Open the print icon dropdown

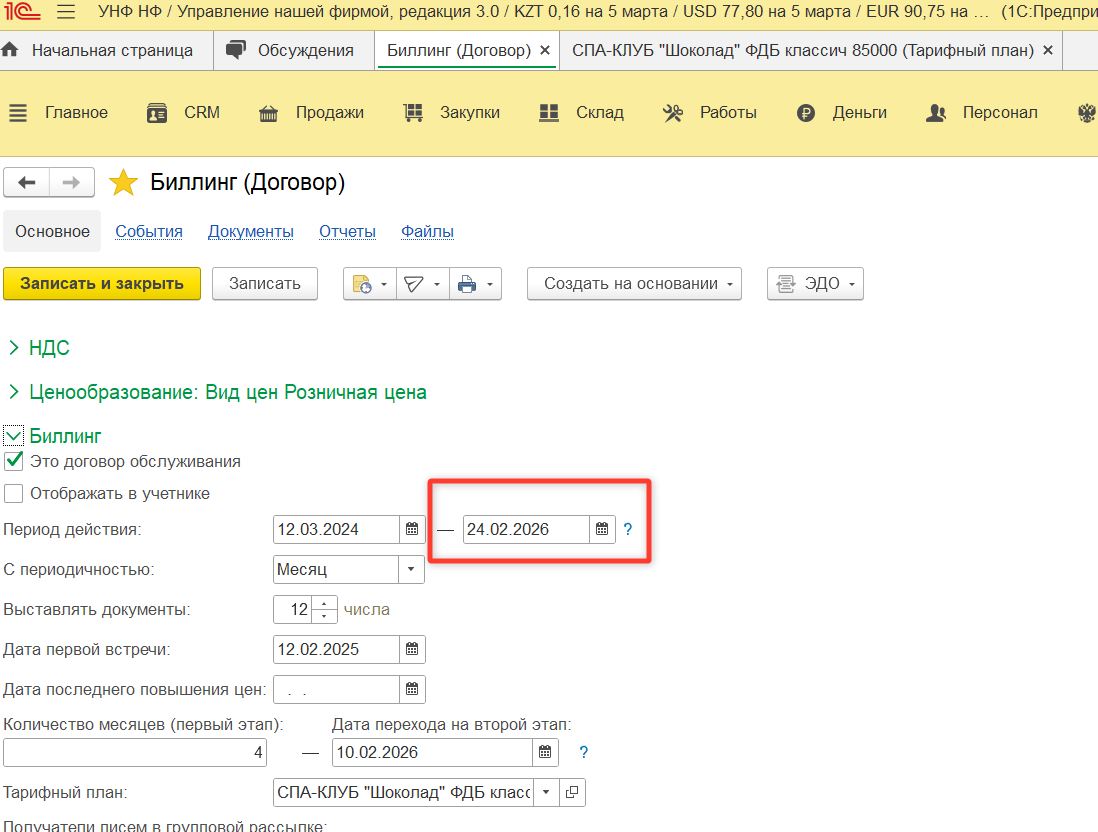click(x=475, y=284)
